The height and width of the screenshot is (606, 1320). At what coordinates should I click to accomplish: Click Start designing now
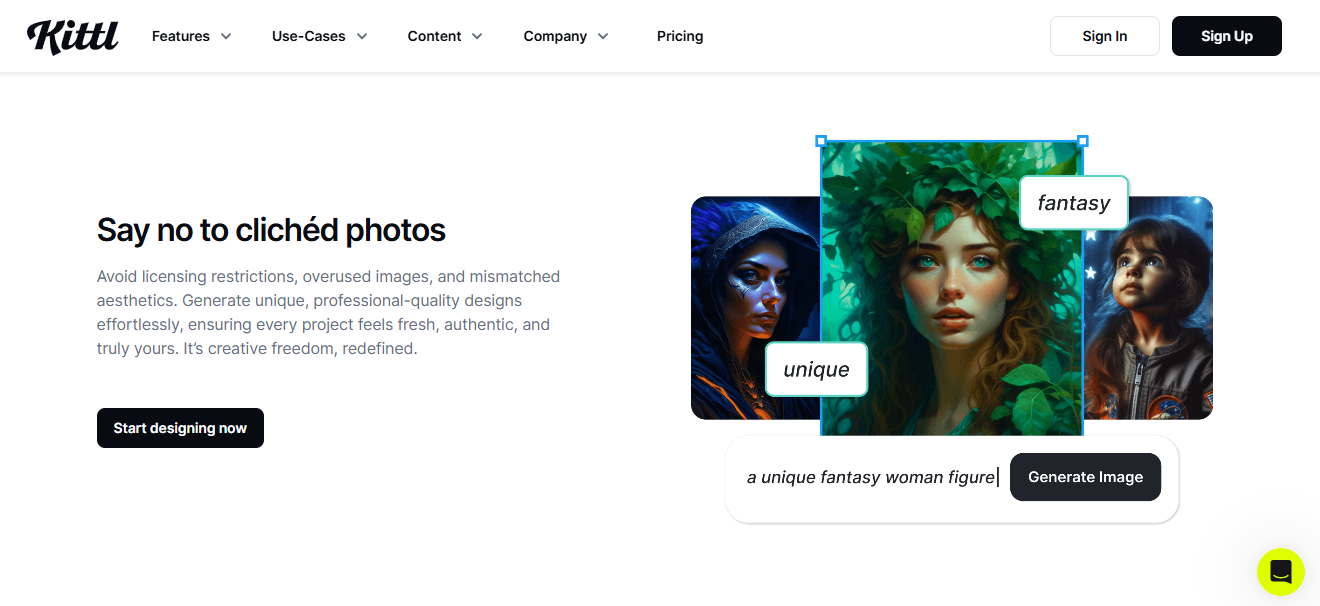180,428
